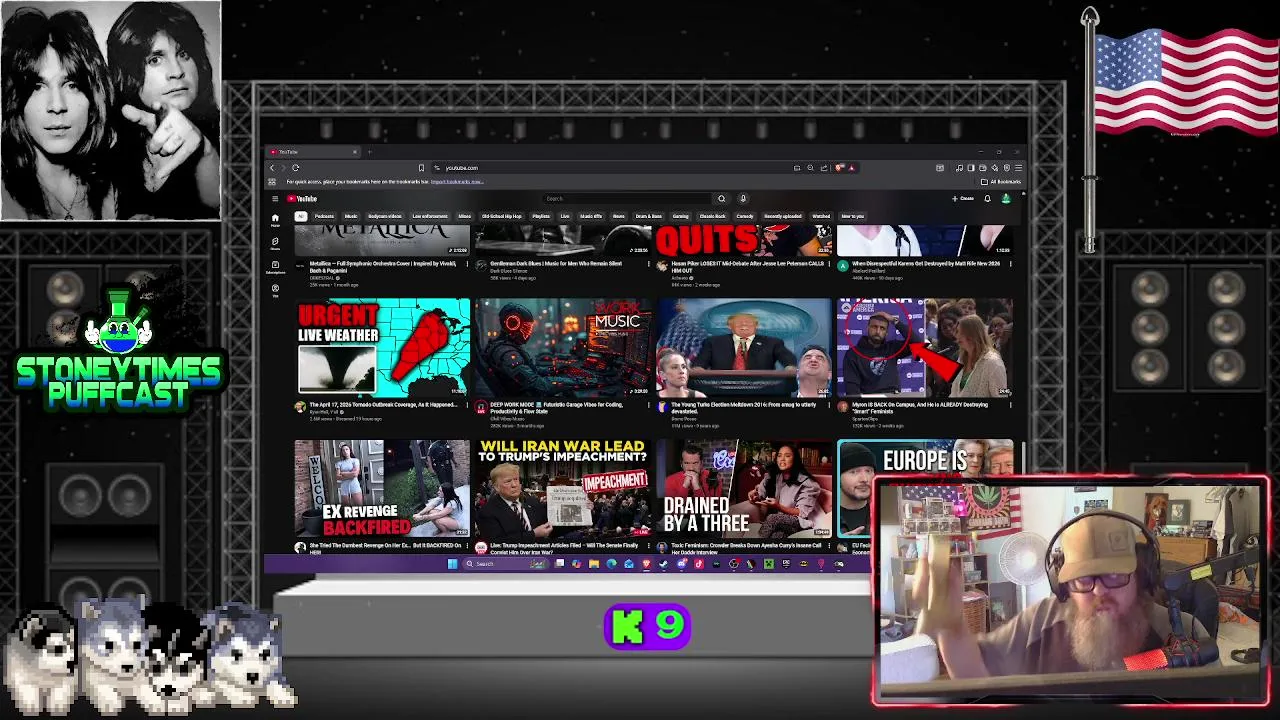
Task: Open the Brave Shields lion icon
Action: (839, 167)
